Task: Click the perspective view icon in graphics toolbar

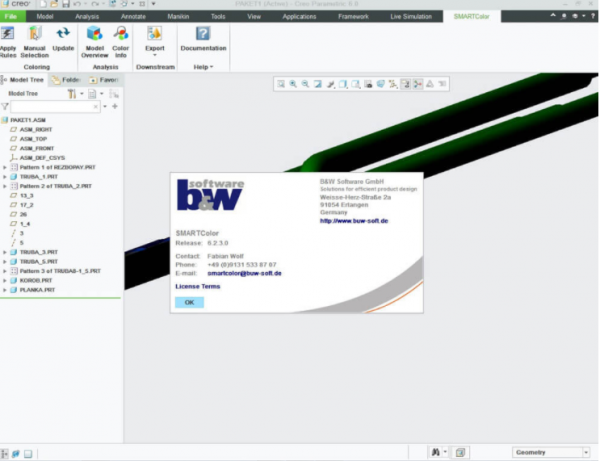Action: pos(380,84)
